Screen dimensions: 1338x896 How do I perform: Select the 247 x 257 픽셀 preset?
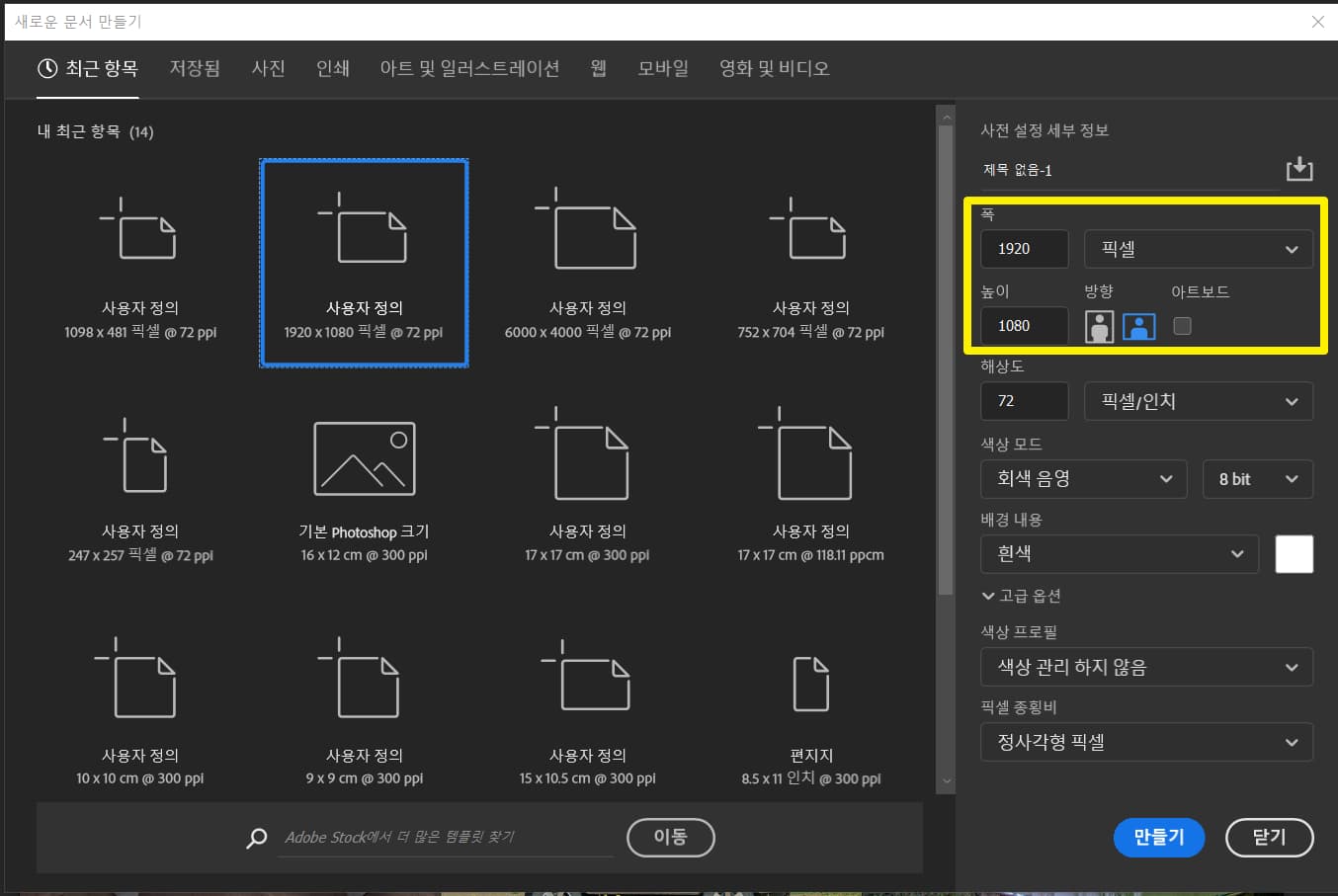pos(140,487)
